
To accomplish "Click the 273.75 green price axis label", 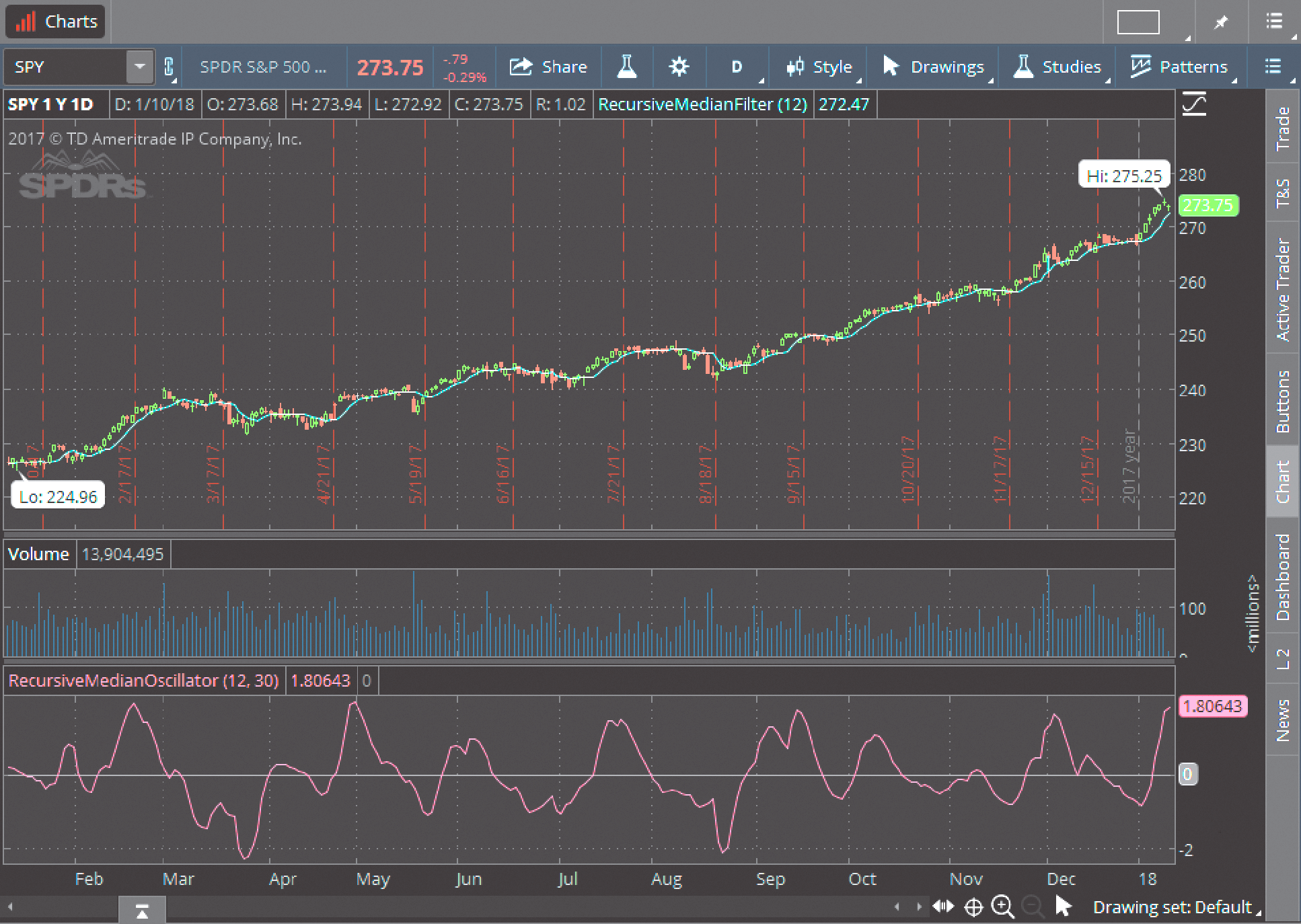I will click(x=1208, y=205).
